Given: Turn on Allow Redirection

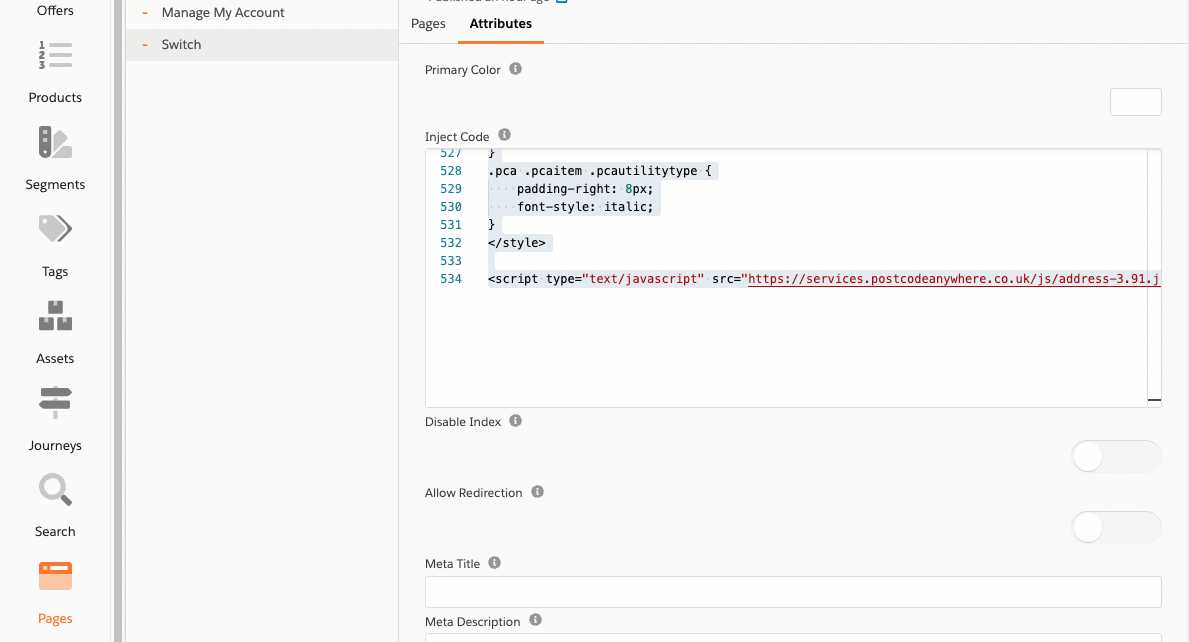Looking at the screenshot, I should point(1116,527).
